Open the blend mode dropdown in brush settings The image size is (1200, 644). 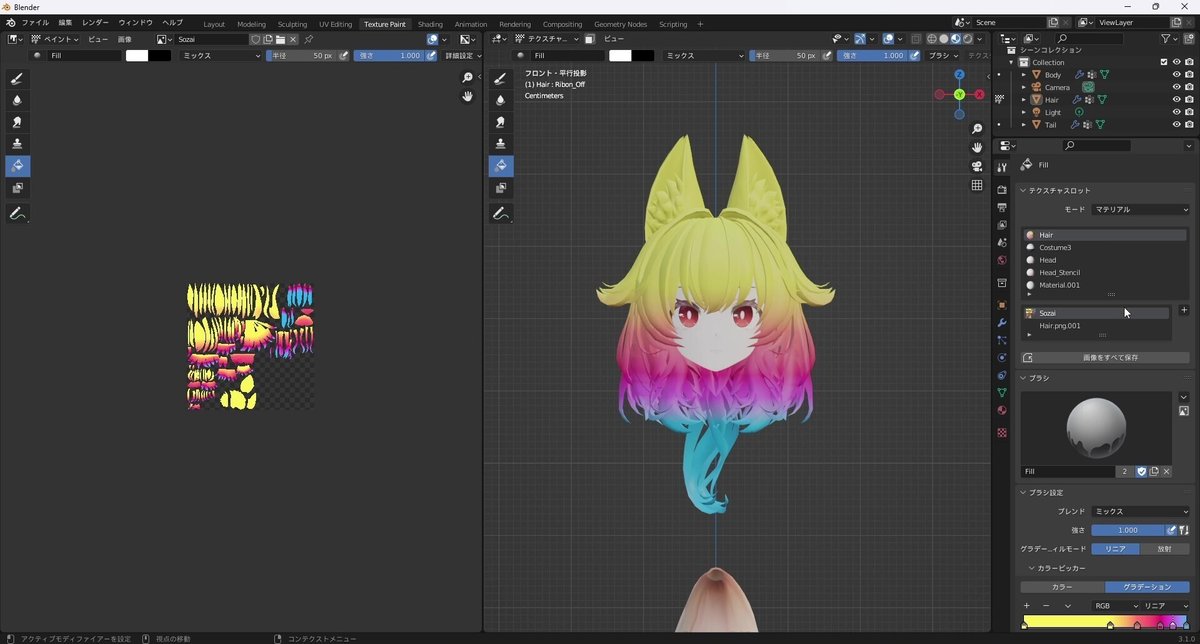tap(1139, 511)
